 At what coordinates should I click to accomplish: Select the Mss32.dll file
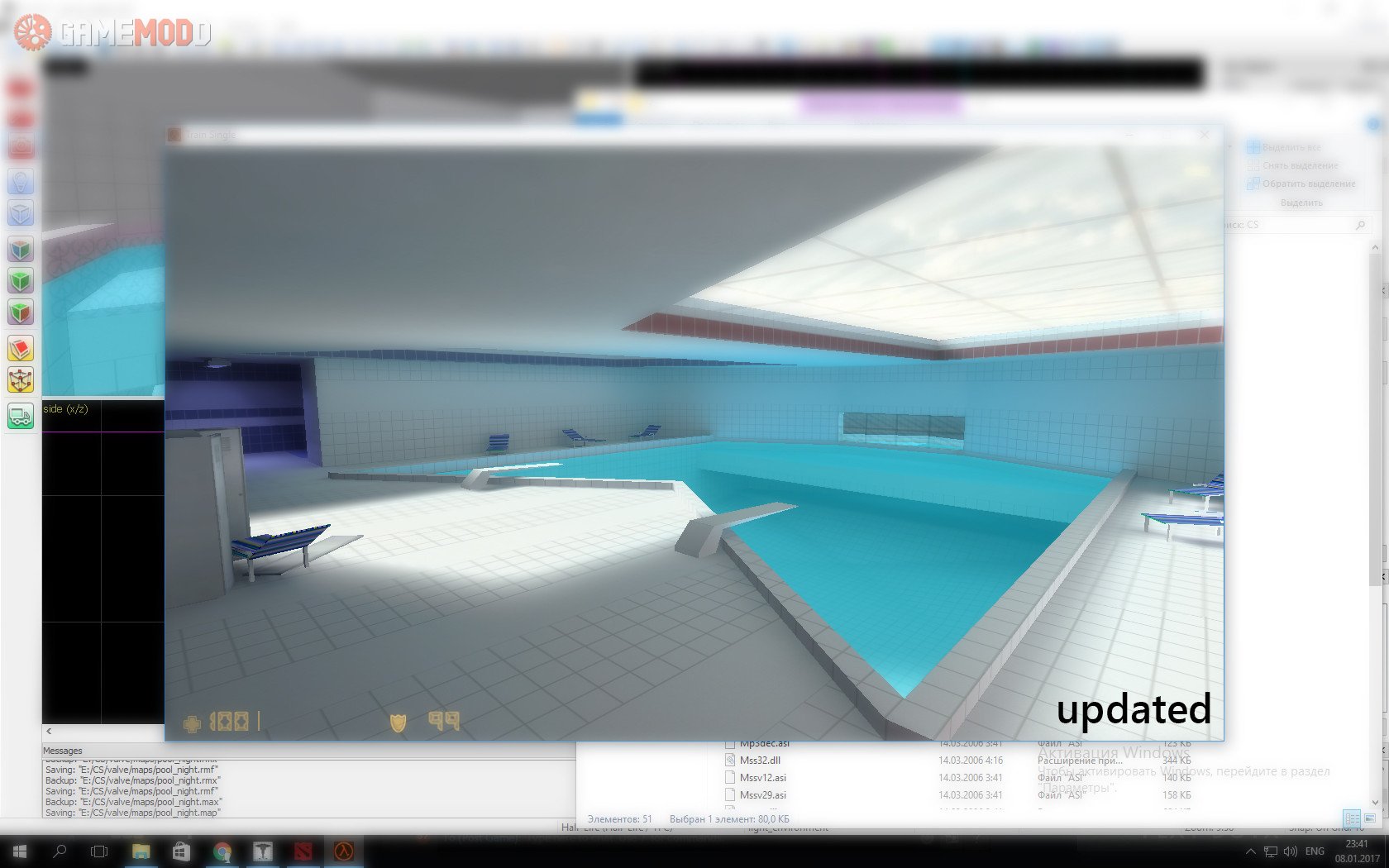pyautogui.click(x=760, y=761)
